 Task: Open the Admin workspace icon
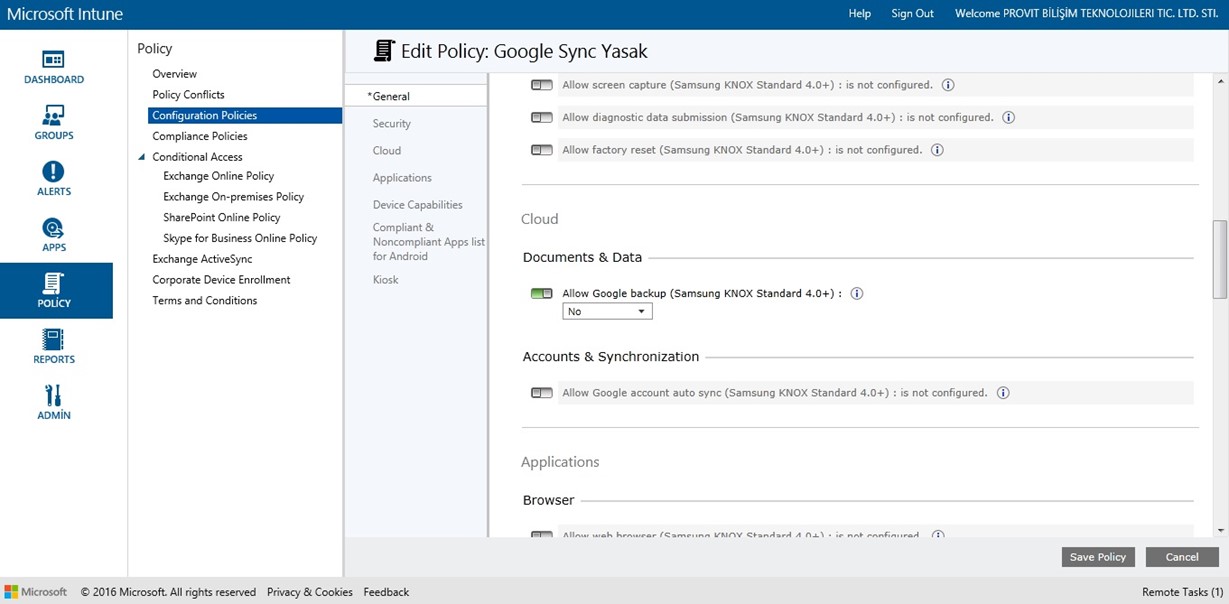coord(54,403)
